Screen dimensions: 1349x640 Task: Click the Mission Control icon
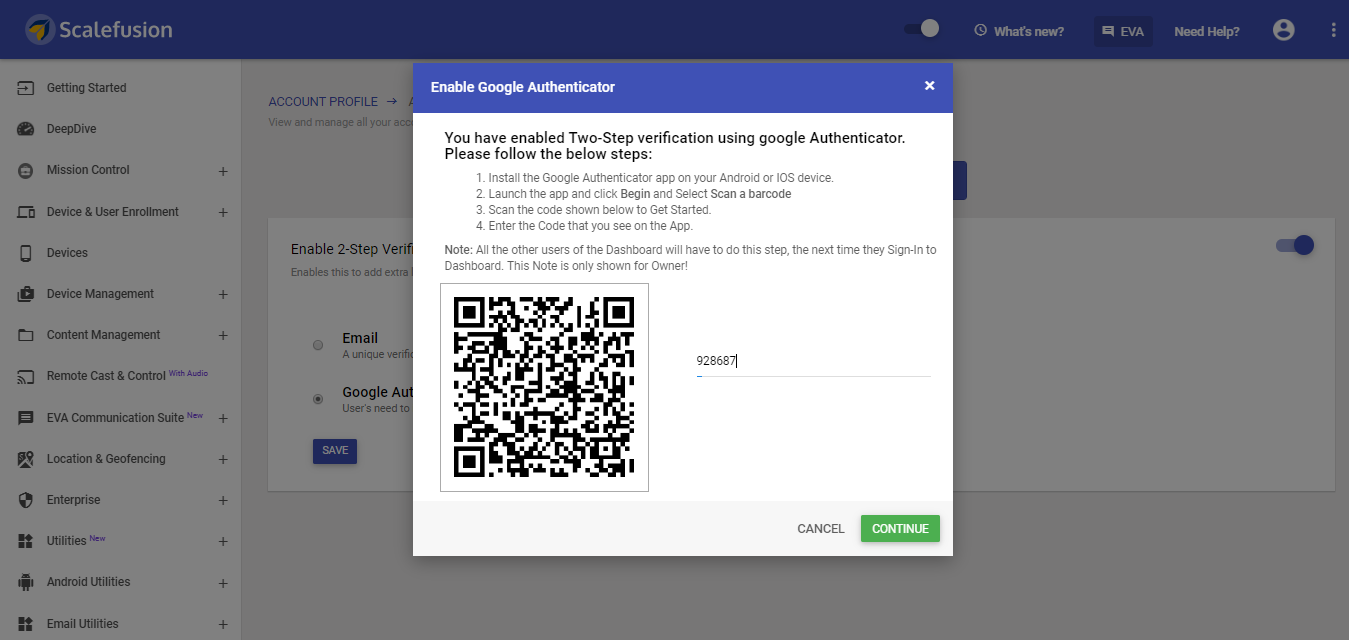(x=26, y=171)
